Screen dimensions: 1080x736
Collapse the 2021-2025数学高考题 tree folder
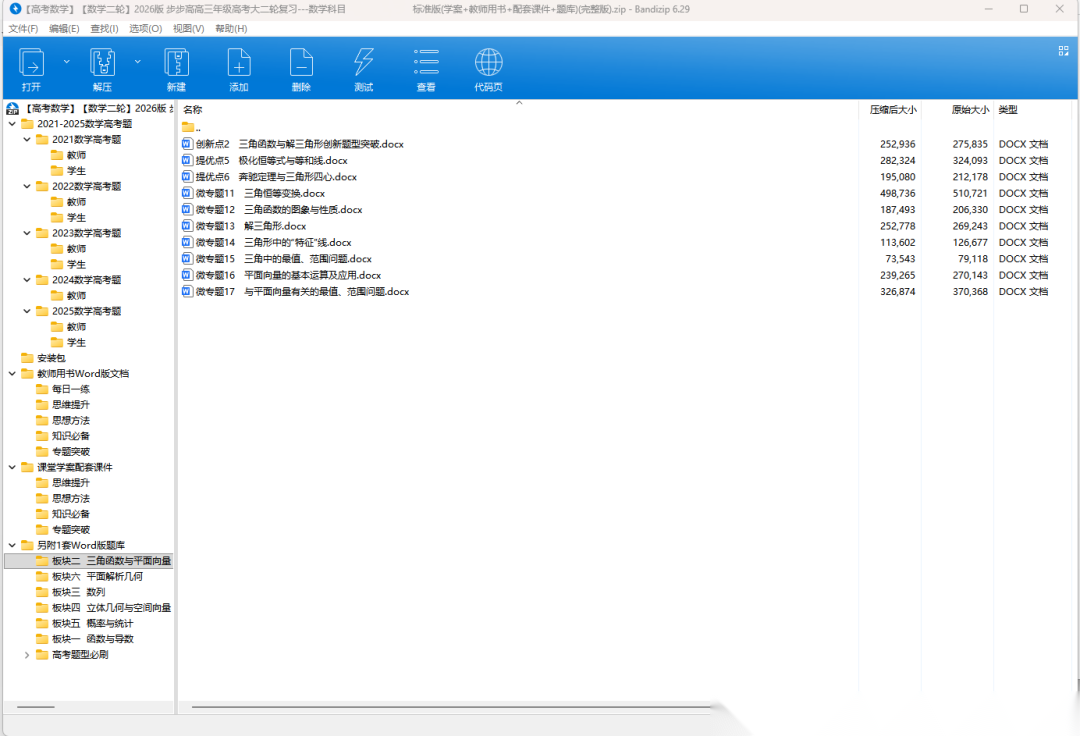[12, 124]
